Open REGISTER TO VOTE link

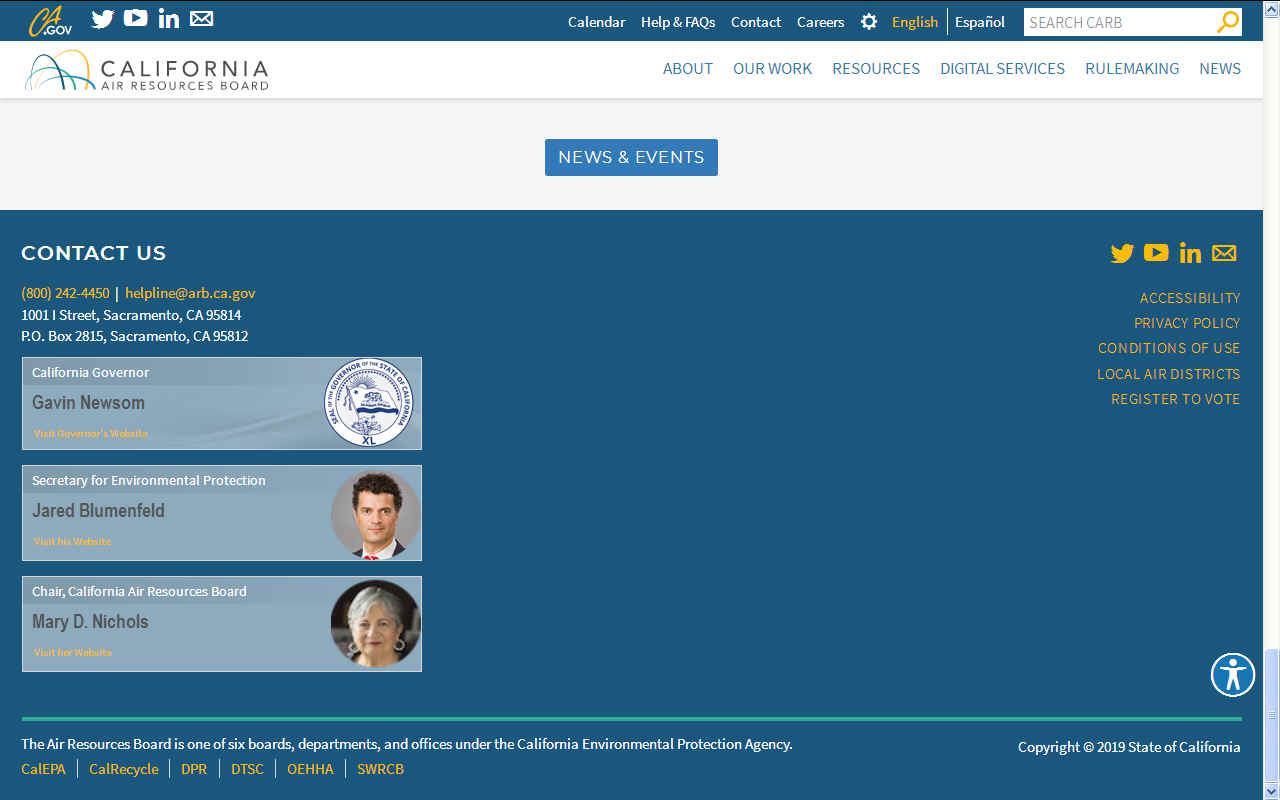[x=1176, y=399]
